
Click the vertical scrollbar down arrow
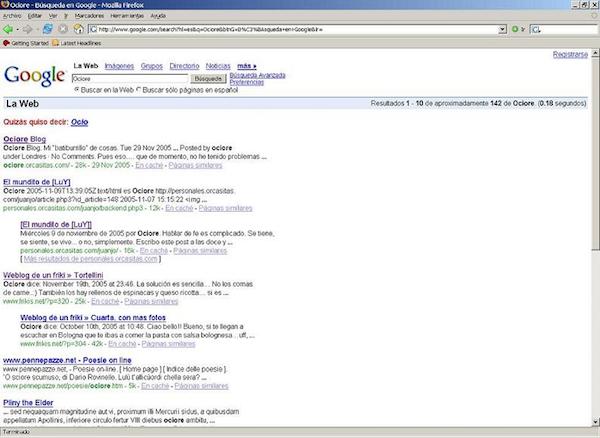click(595, 422)
